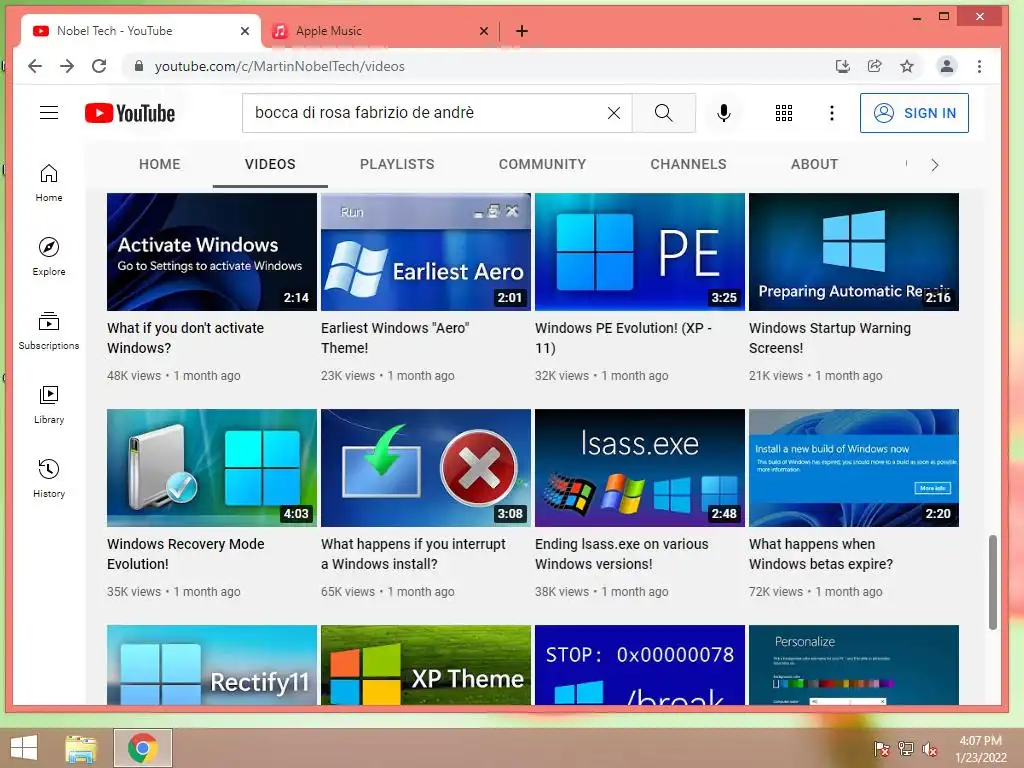Image resolution: width=1024 pixels, height=768 pixels.
Task: Click the Personalize video thumbnail
Action: (x=854, y=665)
